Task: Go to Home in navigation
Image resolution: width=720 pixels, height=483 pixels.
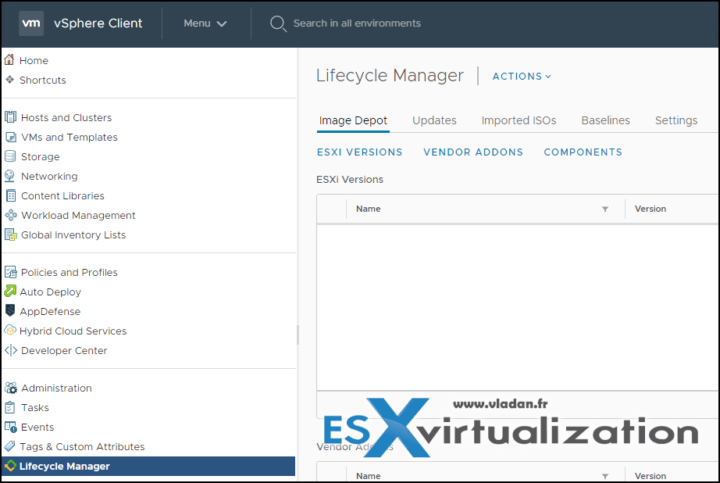Action: [x=34, y=61]
